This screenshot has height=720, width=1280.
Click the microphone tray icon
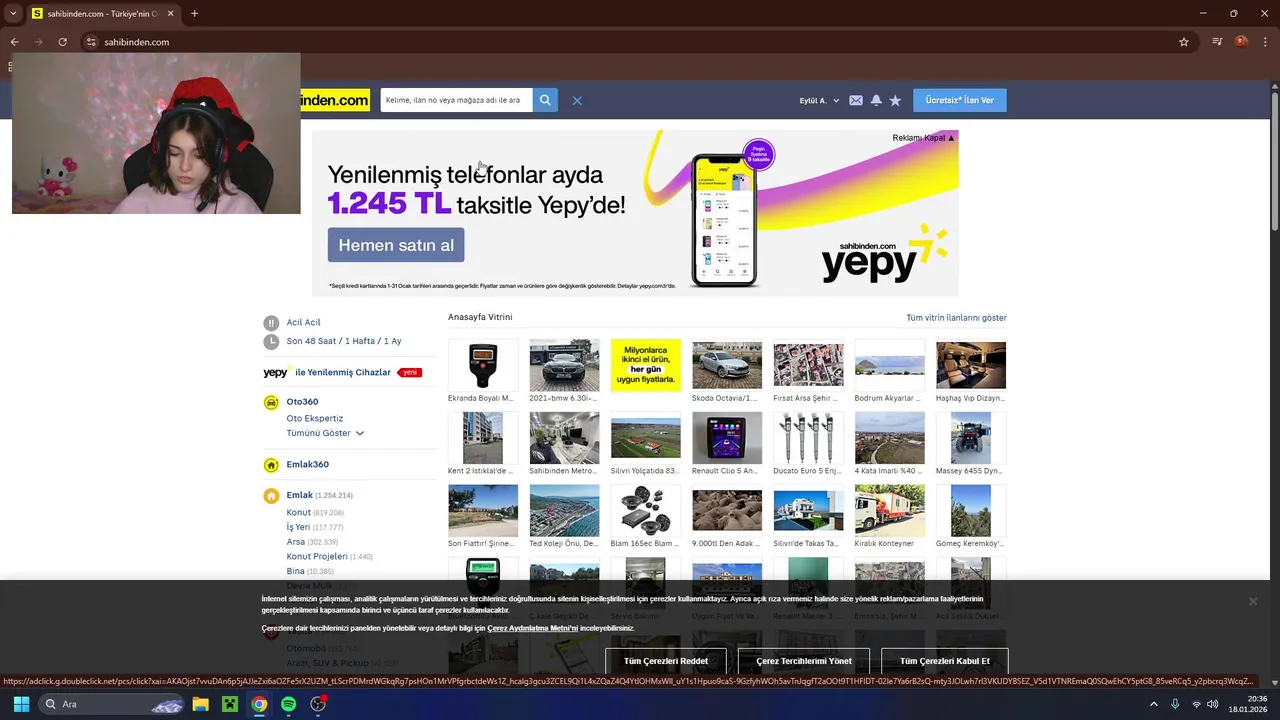[x=1175, y=704]
